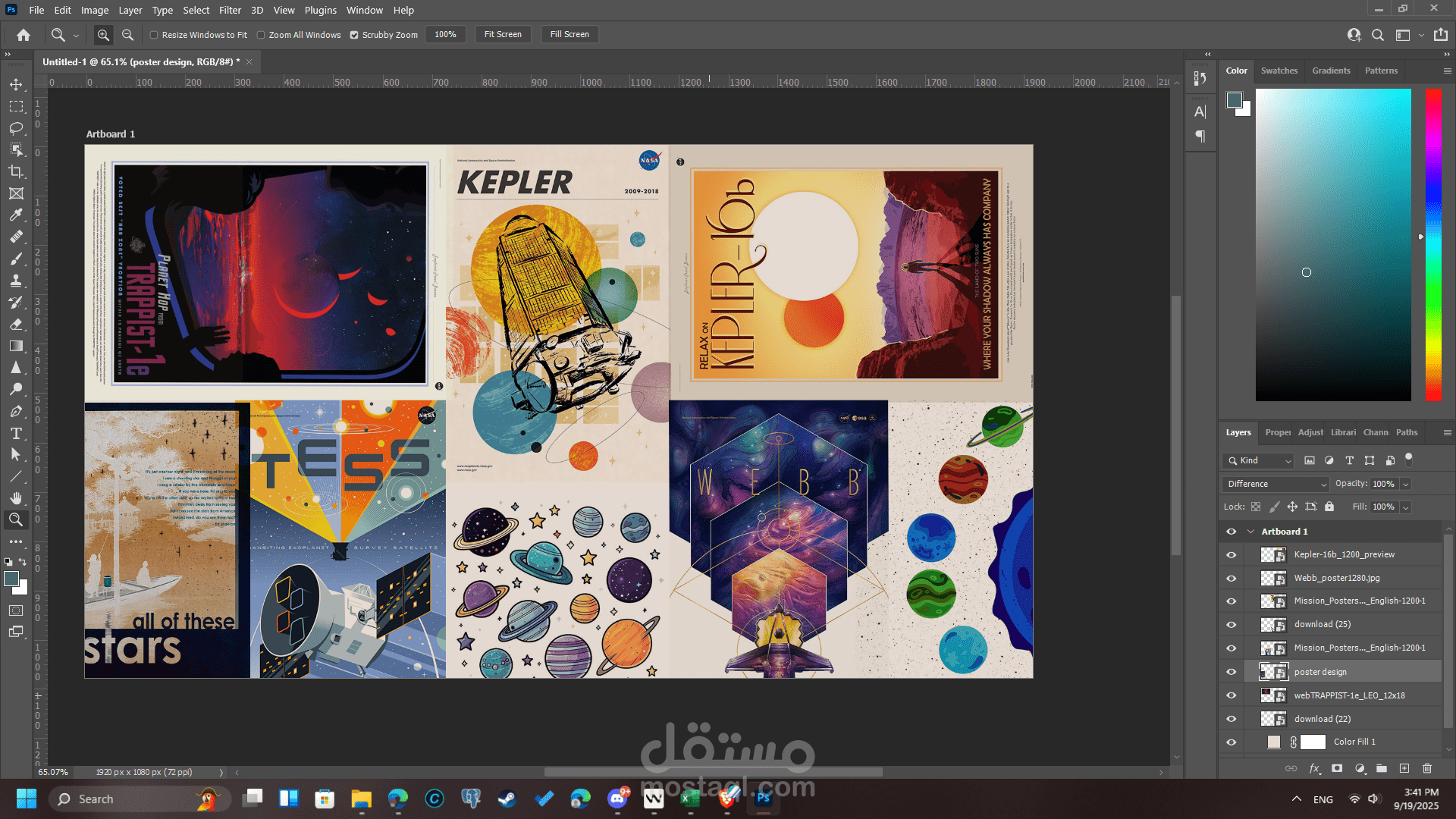This screenshot has height=819, width=1456.
Task: Open the Filter menu
Action: [230, 10]
